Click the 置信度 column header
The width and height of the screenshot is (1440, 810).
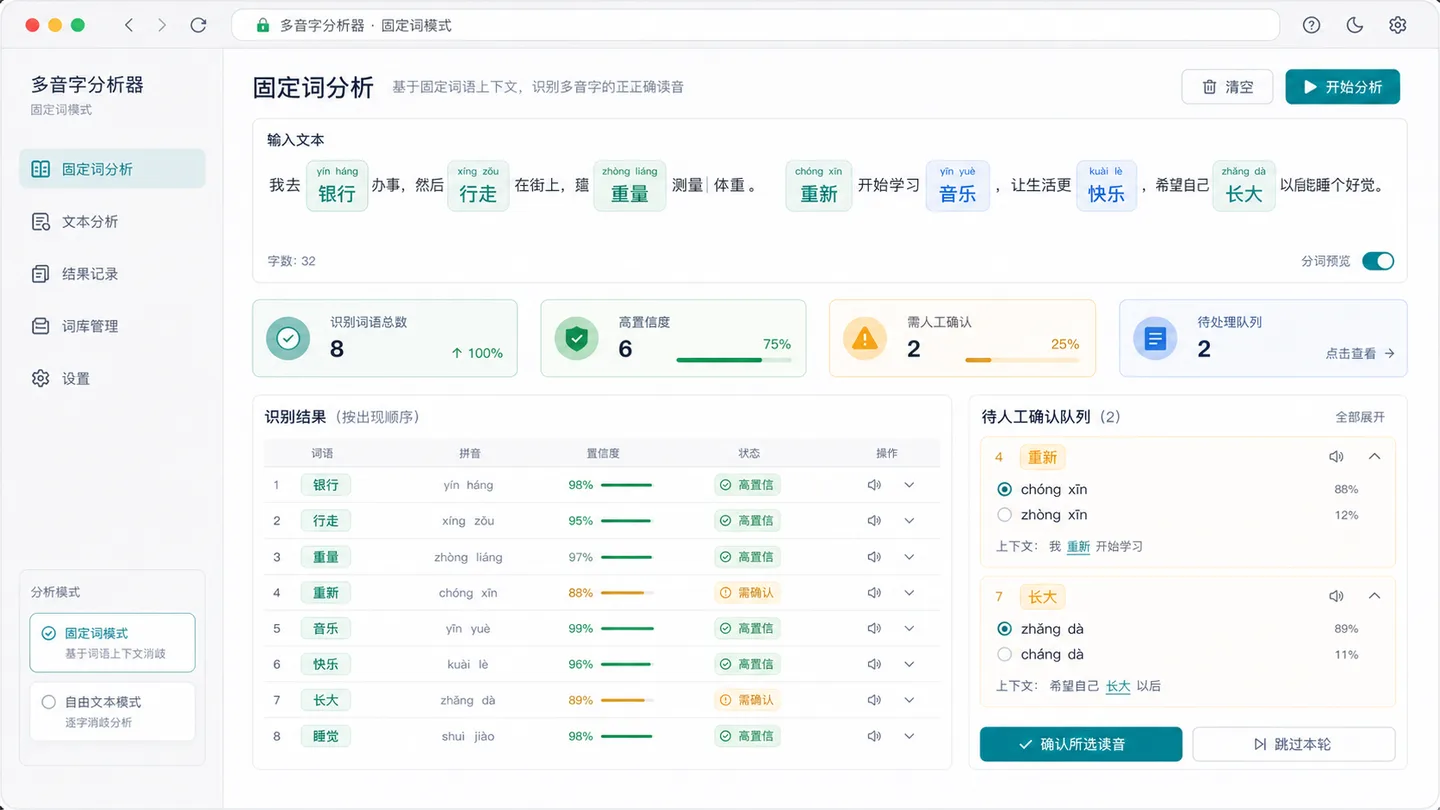(603, 453)
